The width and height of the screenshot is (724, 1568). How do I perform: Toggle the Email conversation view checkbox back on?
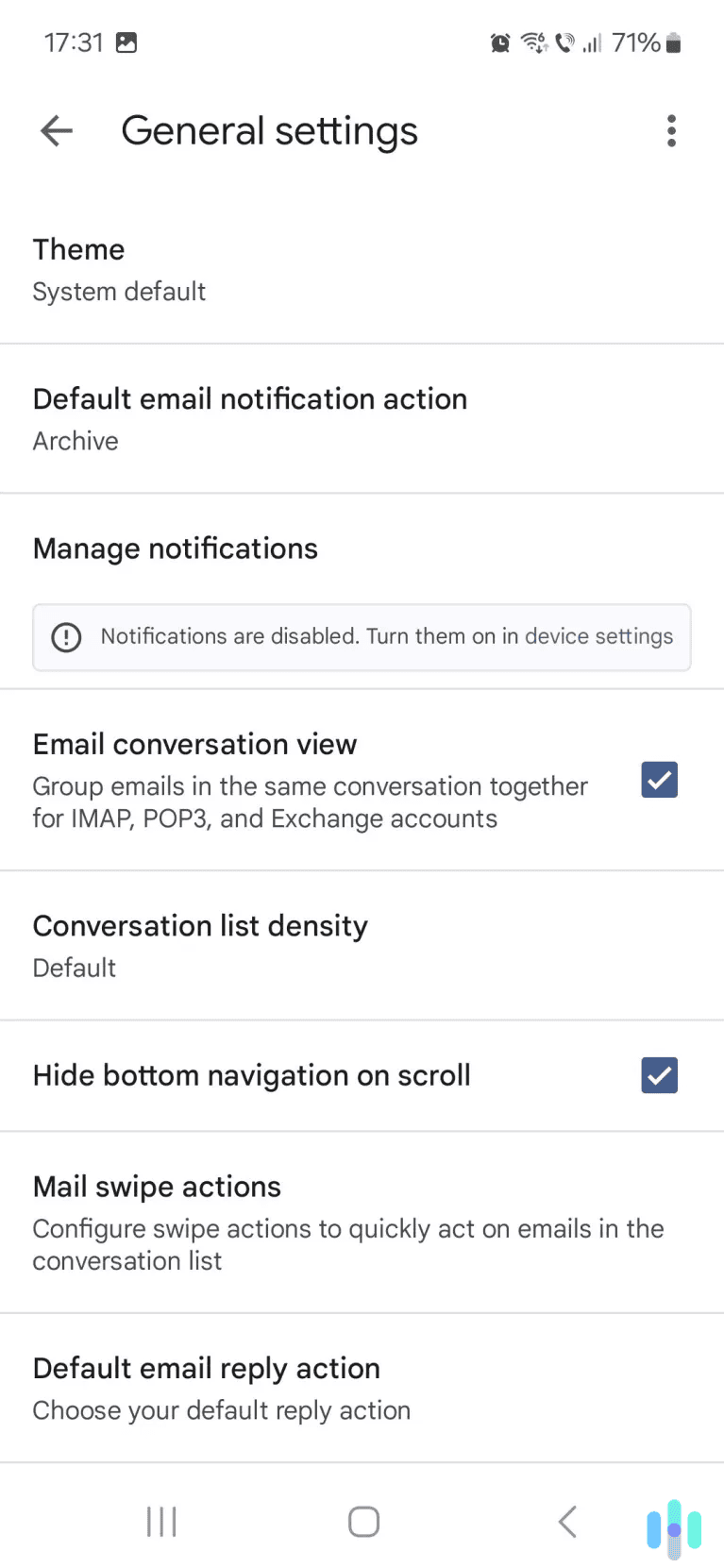[659, 780]
